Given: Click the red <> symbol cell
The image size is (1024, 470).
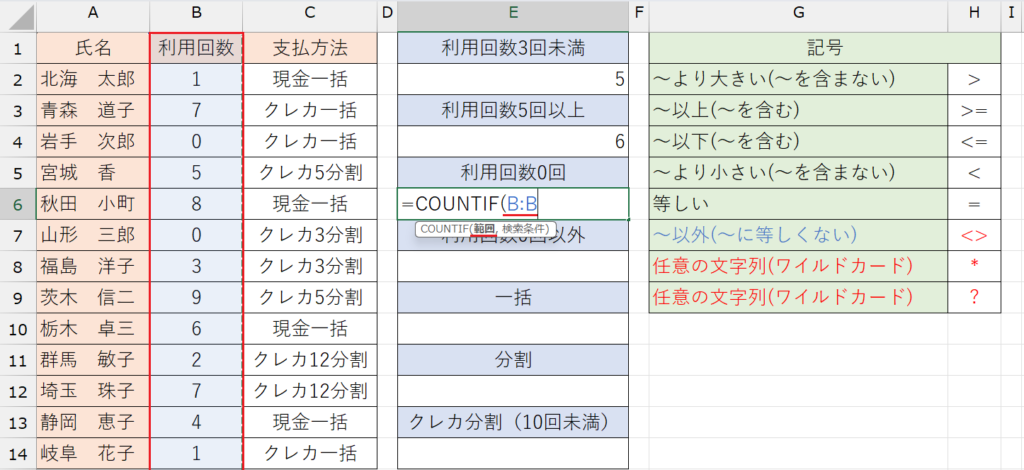Looking at the screenshot, I should click(974, 235).
